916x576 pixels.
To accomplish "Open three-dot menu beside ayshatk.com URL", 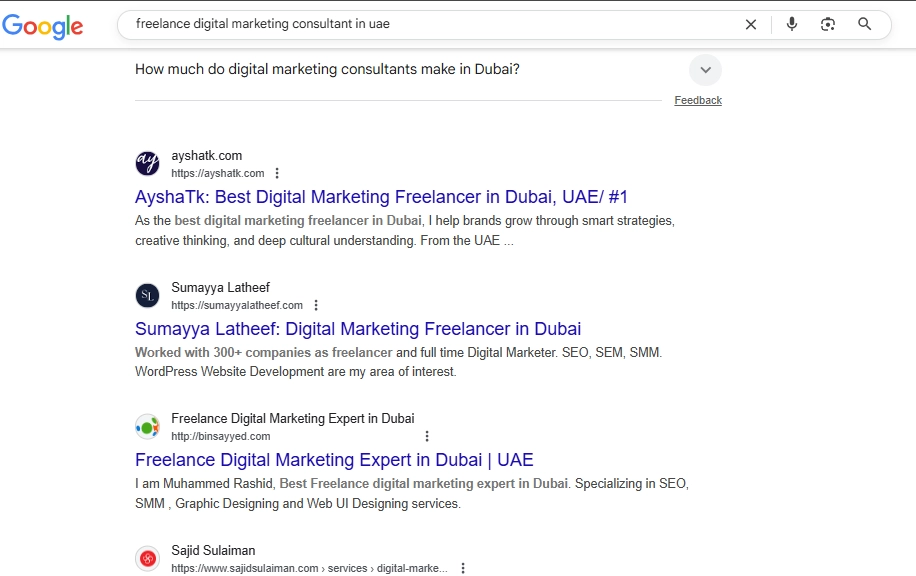I will pos(277,174).
